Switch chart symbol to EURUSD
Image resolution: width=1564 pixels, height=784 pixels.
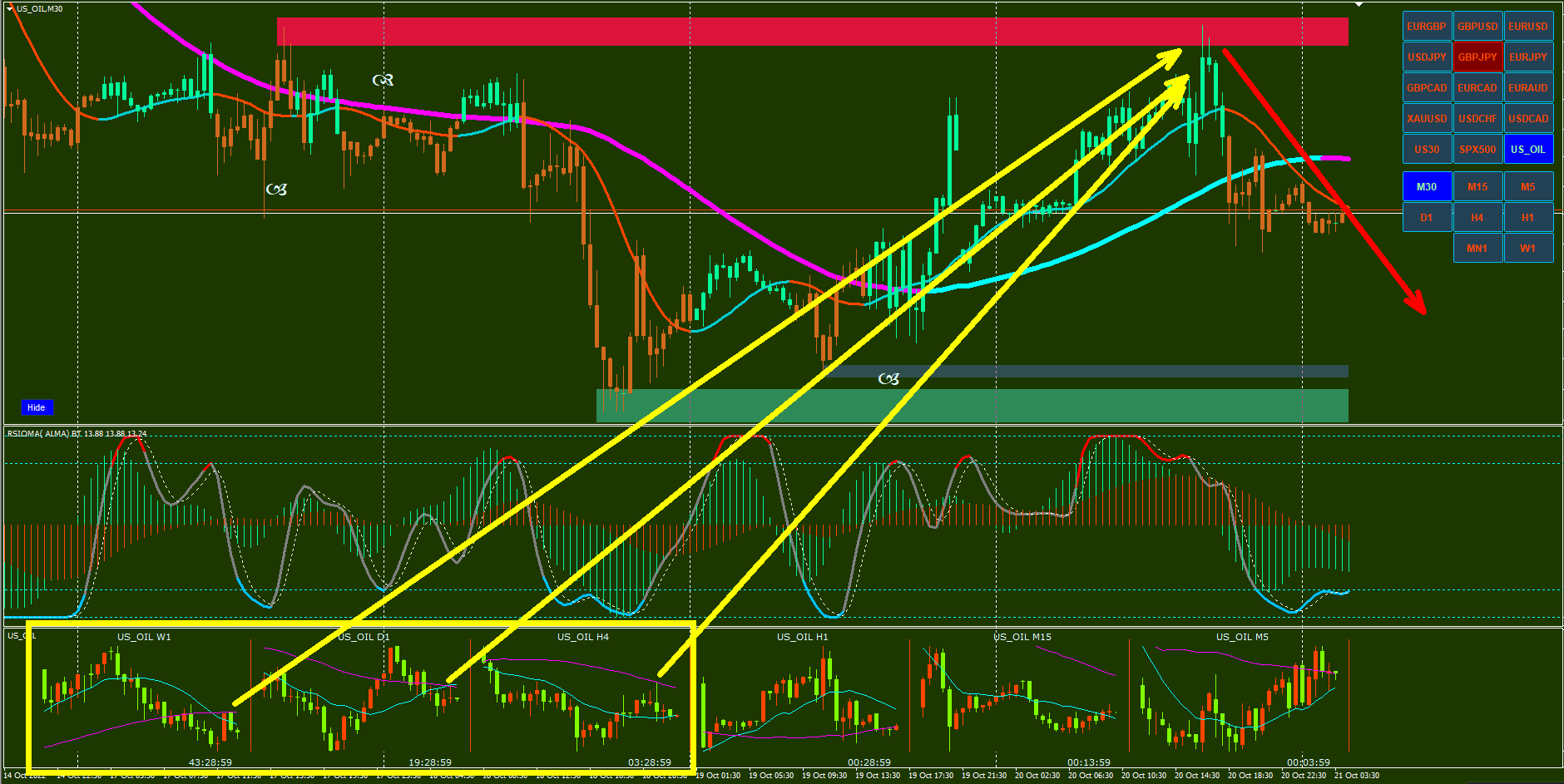[x=1528, y=27]
